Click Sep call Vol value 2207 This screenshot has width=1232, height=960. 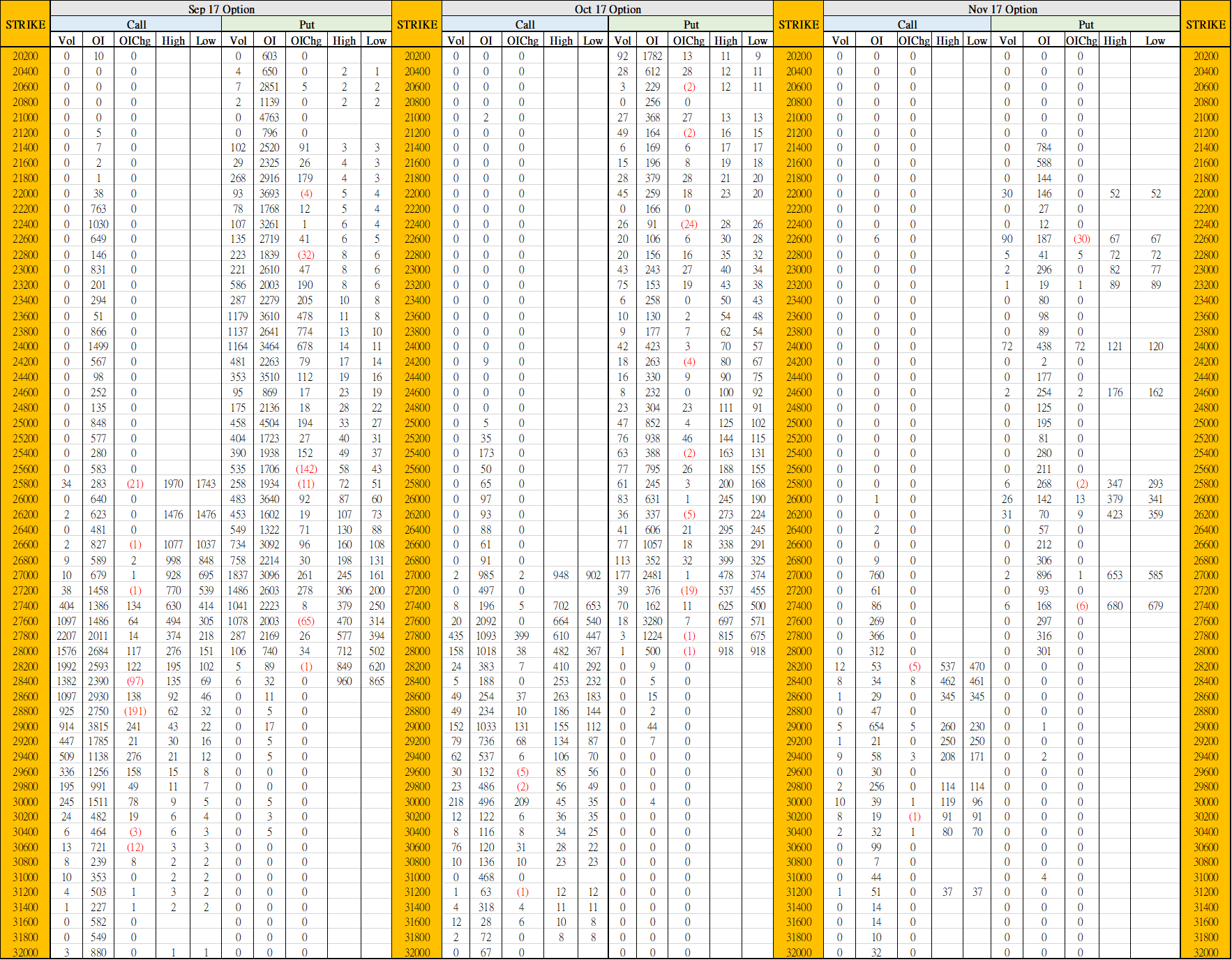(66, 636)
